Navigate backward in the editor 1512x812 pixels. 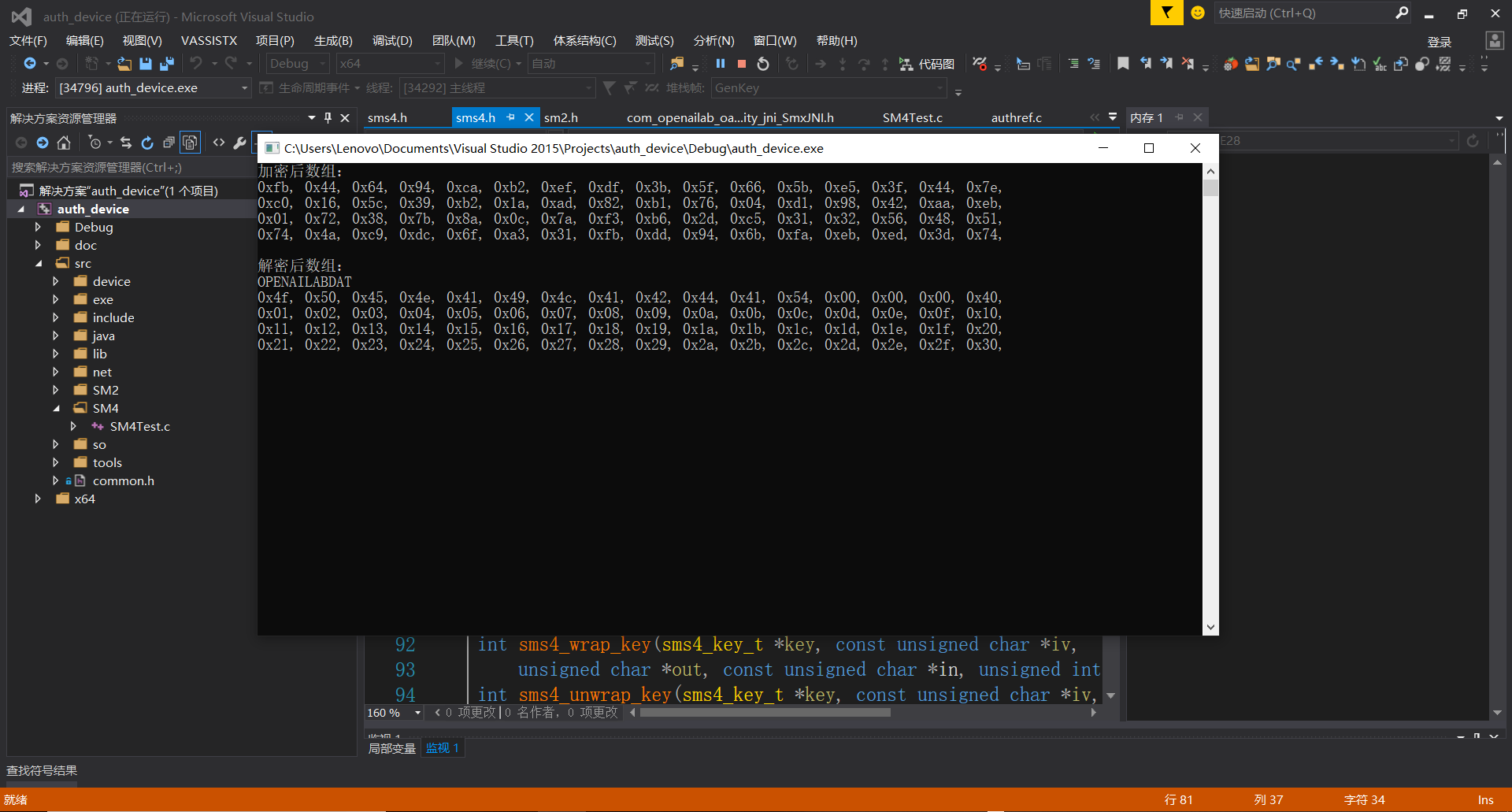(28, 64)
